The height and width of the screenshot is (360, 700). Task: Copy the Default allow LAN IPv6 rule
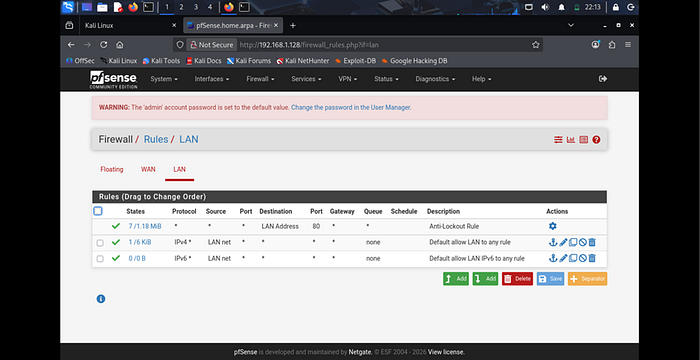click(x=573, y=258)
